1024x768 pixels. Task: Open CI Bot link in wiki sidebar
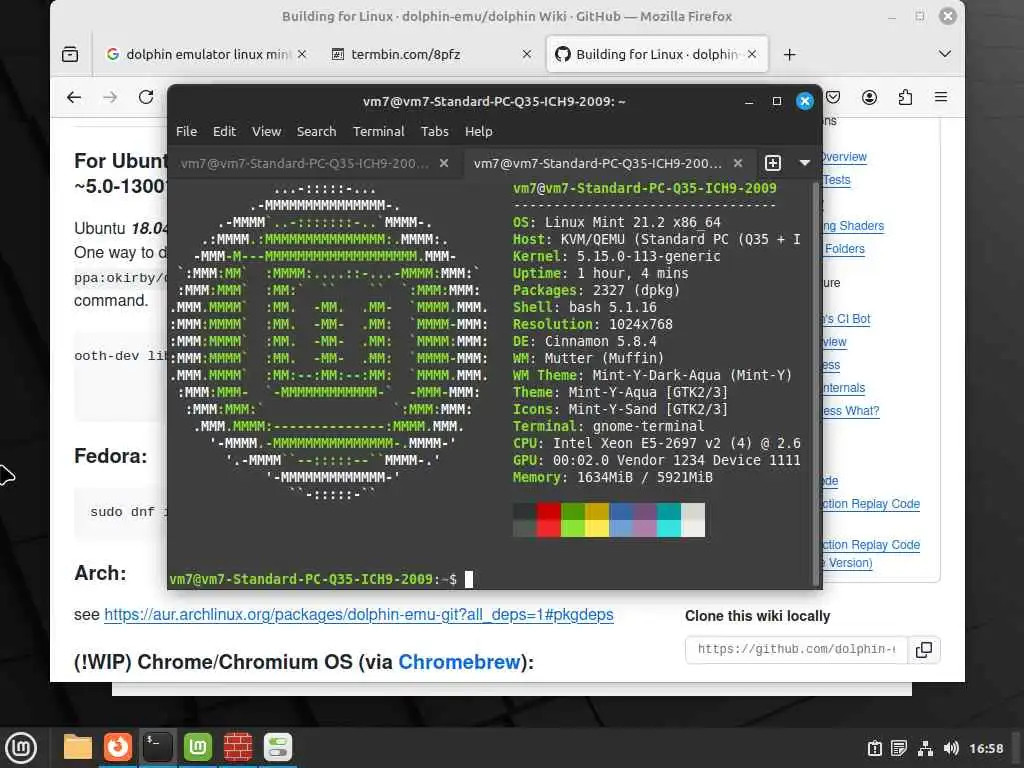click(x=846, y=319)
